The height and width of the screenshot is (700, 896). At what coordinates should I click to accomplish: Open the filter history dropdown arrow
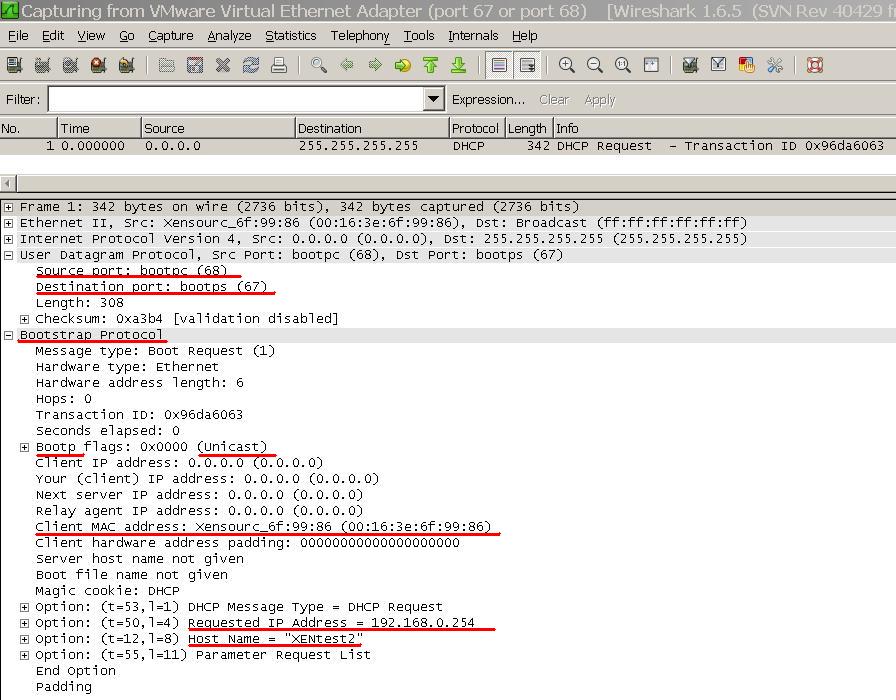tap(433, 99)
